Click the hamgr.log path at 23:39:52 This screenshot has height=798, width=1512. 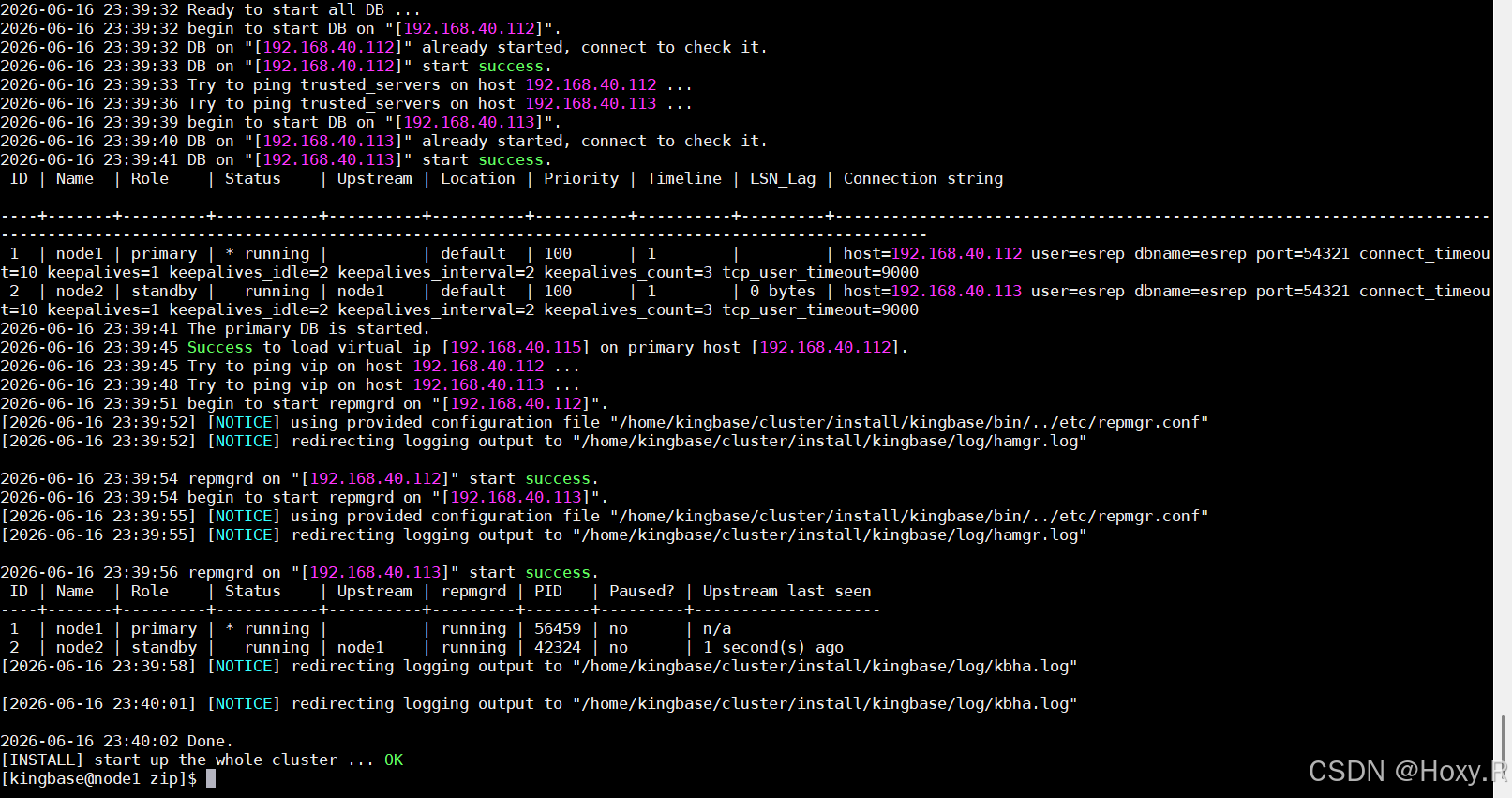click(830, 441)
